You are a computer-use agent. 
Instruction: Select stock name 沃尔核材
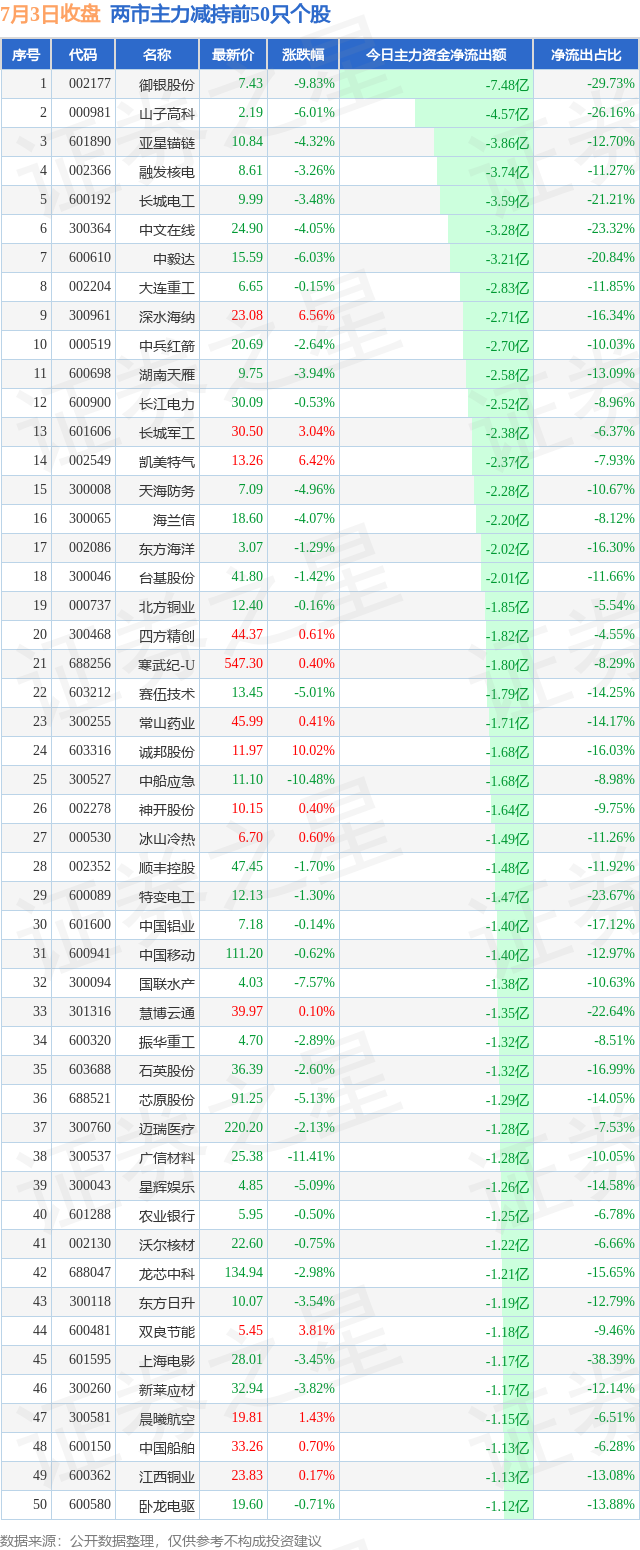click(167, 1244)
